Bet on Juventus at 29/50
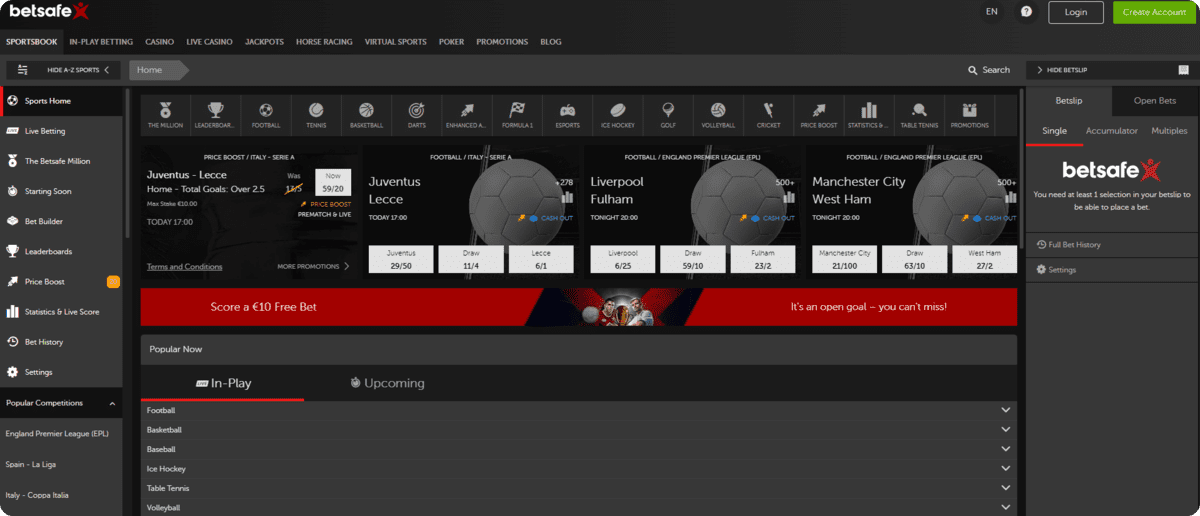The height and width of the screenshot is (516, 1200). [401, 259]
